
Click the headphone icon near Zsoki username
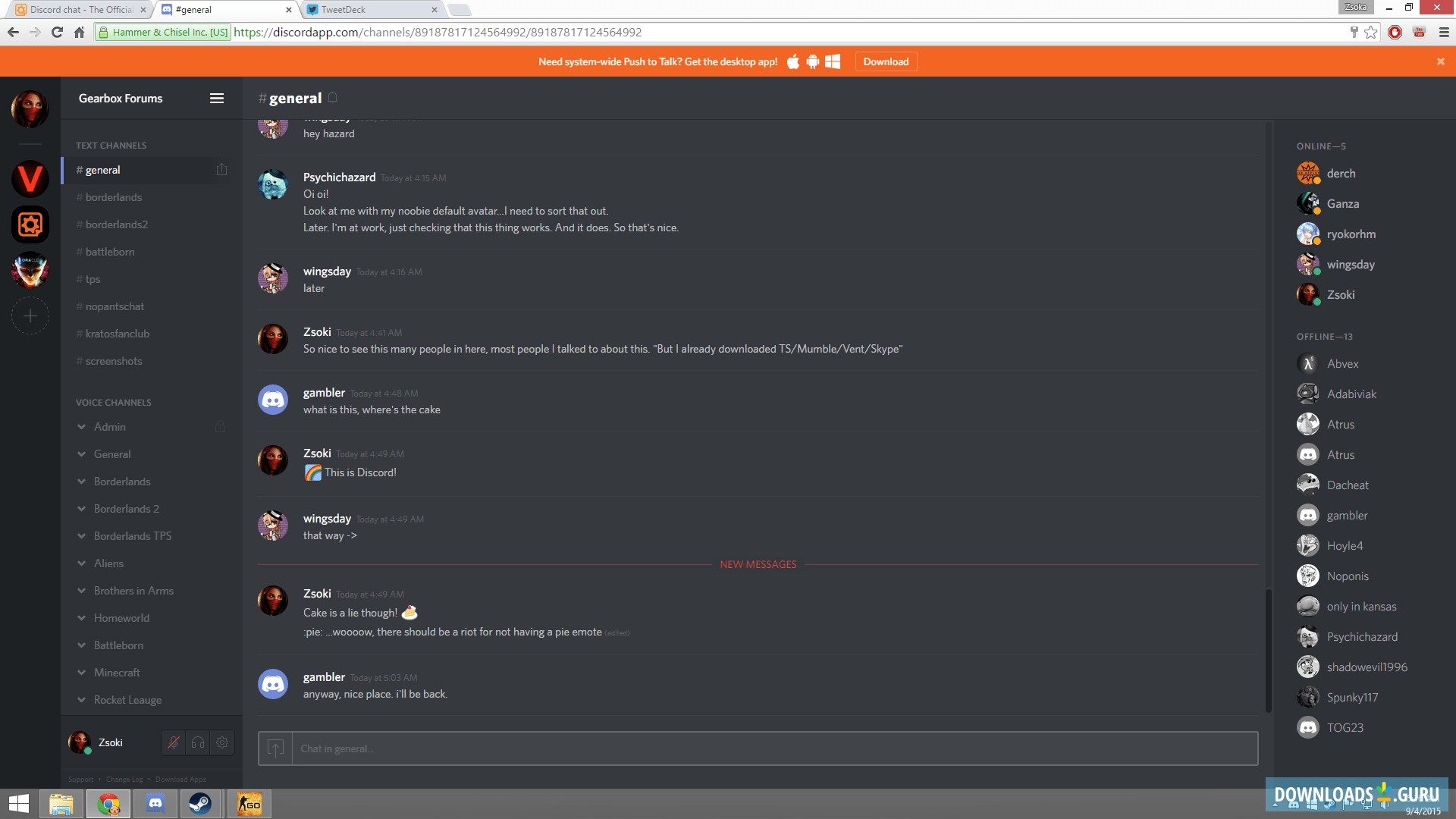point(198,742)
